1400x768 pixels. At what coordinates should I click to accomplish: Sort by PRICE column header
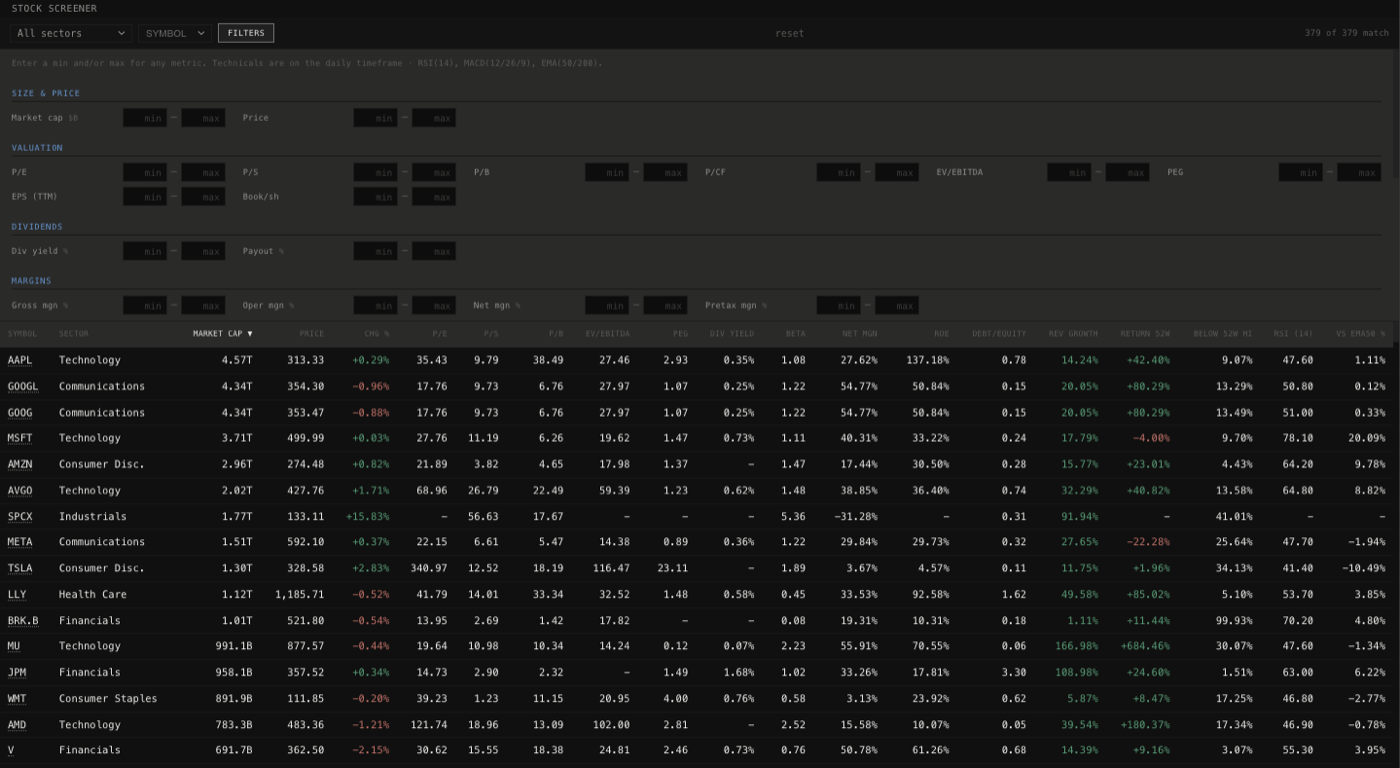pos(311,334)
